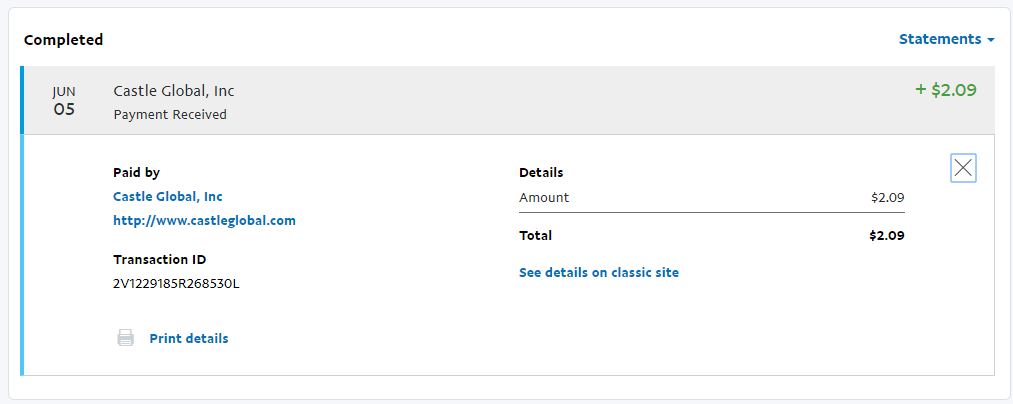Click the printer icon beside Print details
1013x404 pixels.
pyautogui.click(x=125, y=338)
